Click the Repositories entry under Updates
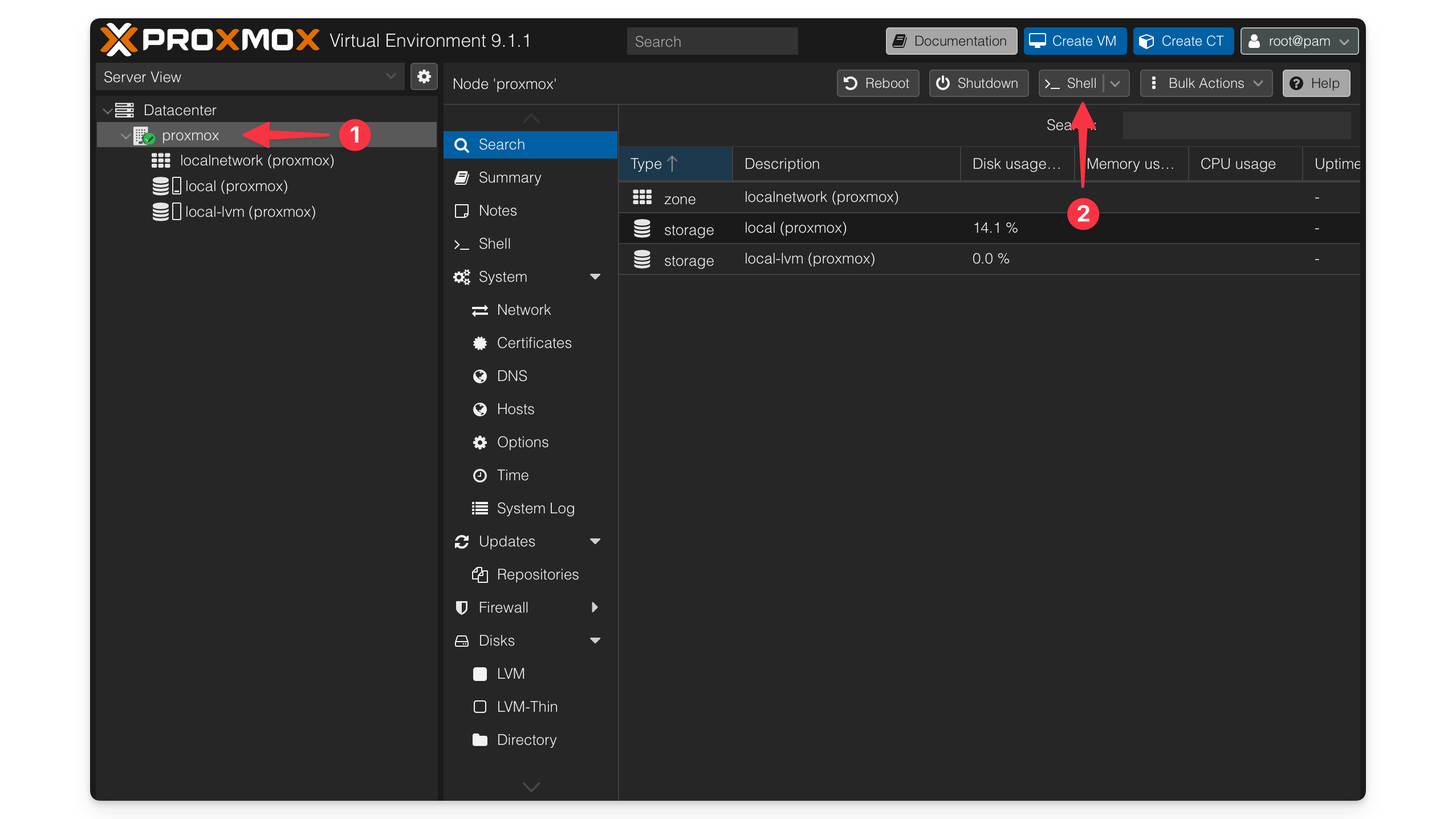This screenshot has height=819, width=1456. tap(538, 574)
